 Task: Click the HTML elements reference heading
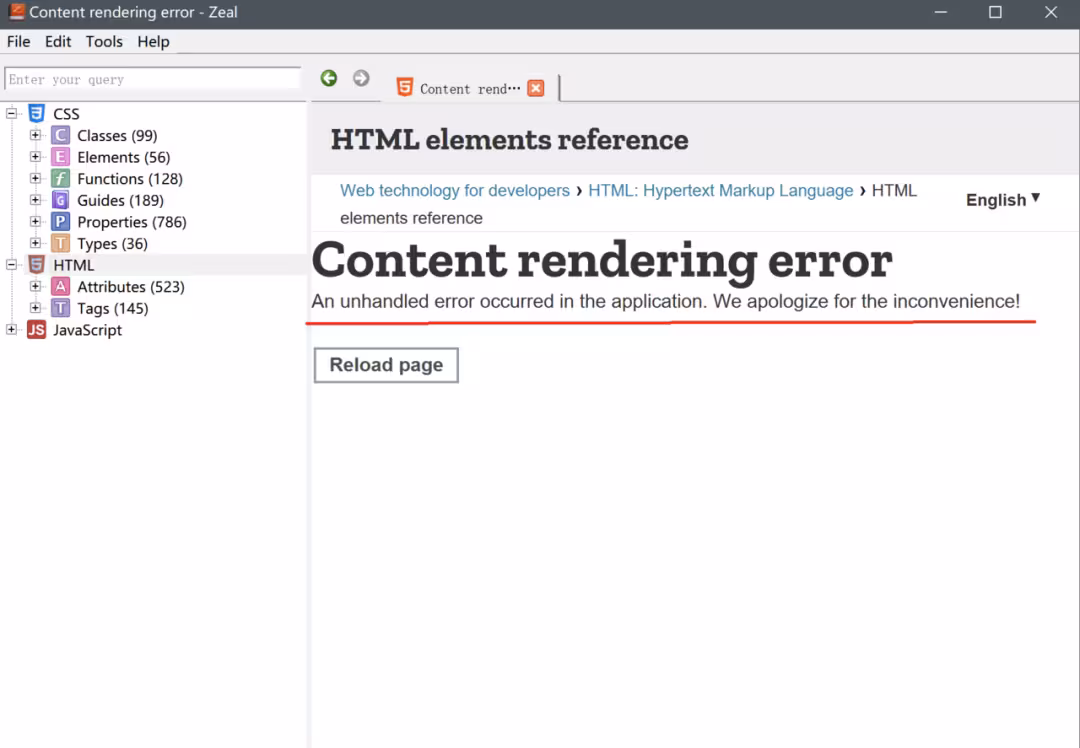pos(509,140)
